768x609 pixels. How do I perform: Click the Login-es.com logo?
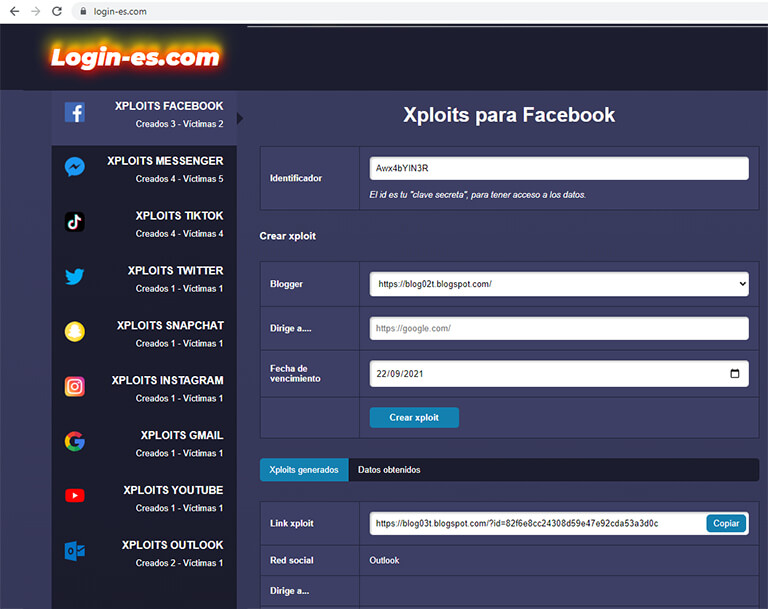pyautogui.click(x=135, y=57)
